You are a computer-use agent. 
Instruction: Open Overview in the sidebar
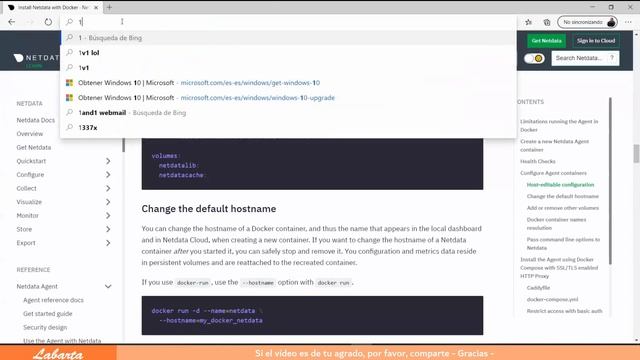coord(29,134)
